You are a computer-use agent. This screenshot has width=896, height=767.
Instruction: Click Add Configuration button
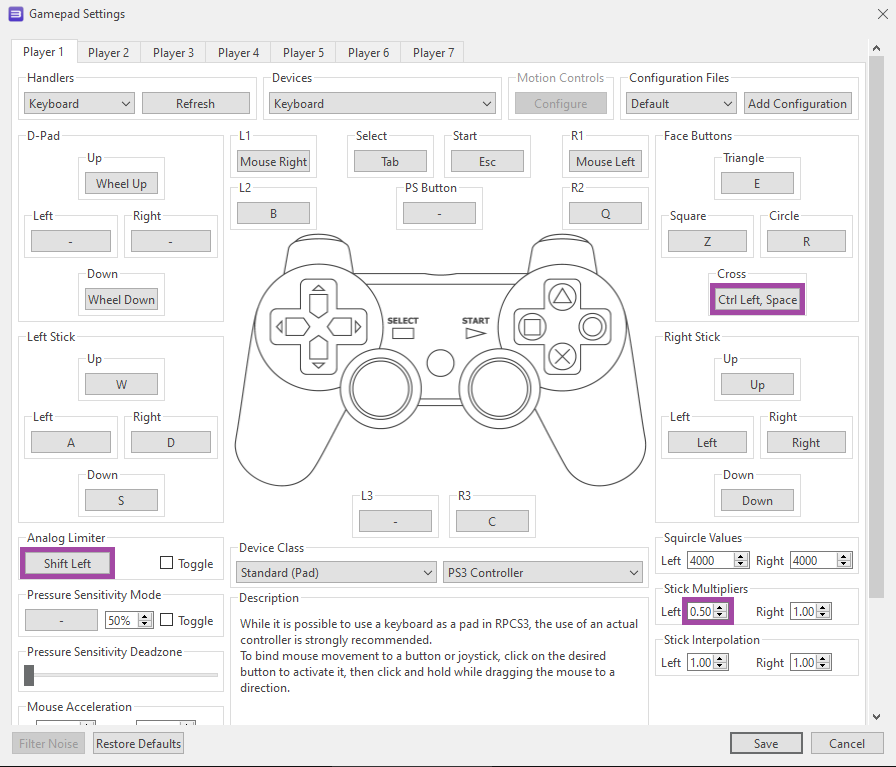click(x=797, y=103)
